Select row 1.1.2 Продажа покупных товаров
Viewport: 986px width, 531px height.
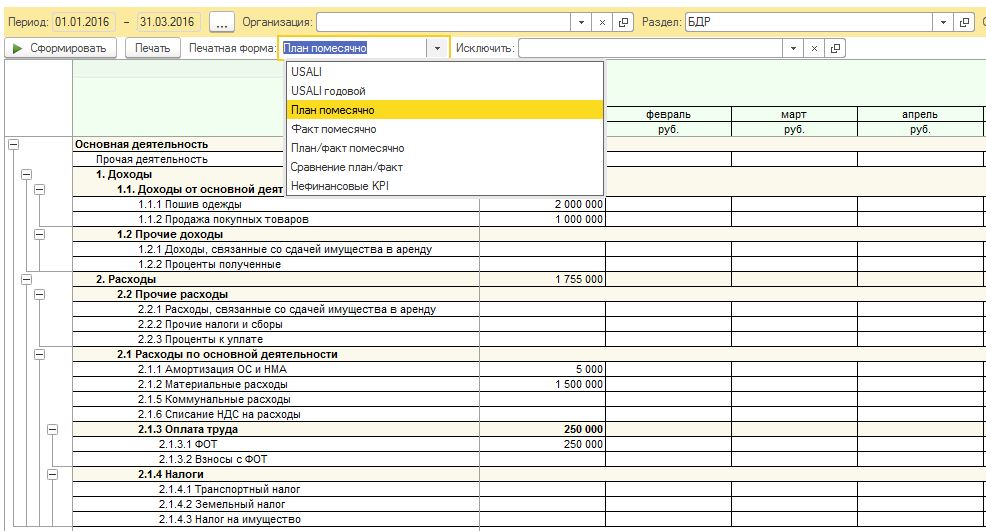tap(276, 220)
